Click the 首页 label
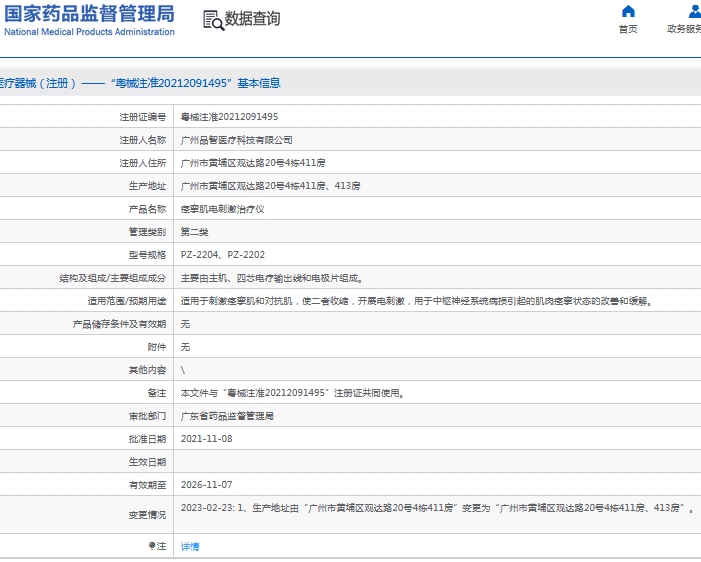The width and height of the screenshot is (701, 562). [x=628, y=29]
